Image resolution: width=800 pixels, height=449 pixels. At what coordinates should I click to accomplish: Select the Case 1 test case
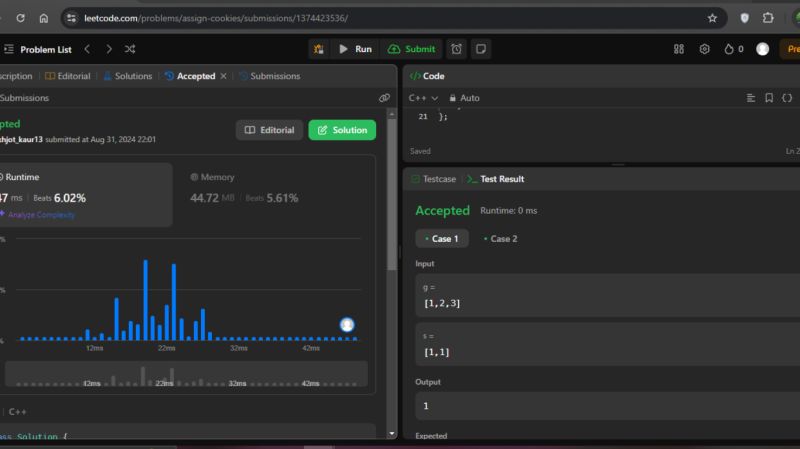pyautogui.click(x=441, y=239)
